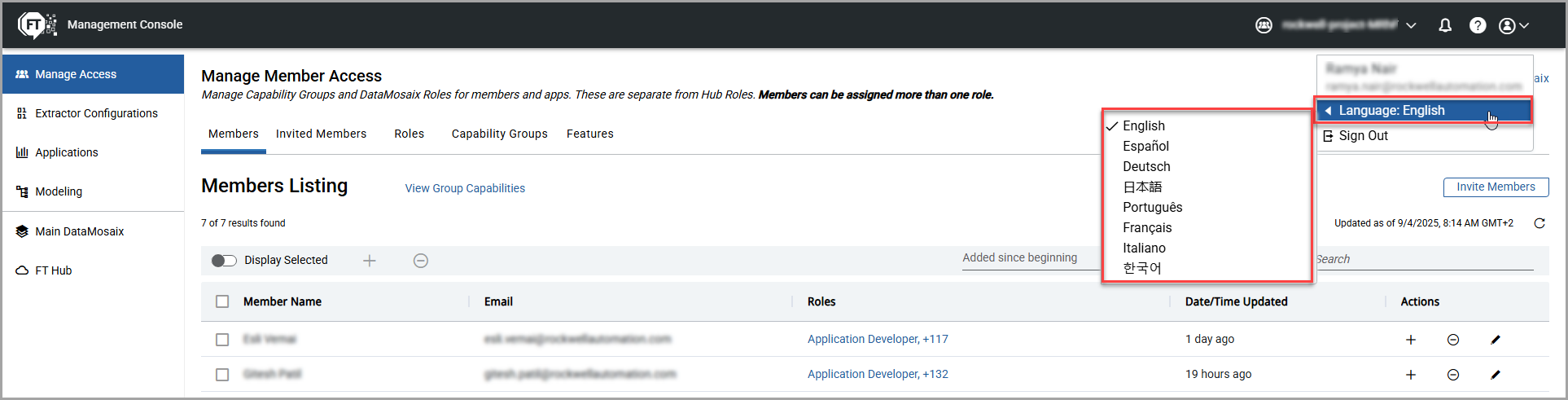Open the notifications bell icon
Image resolution: width=1568 pixels, height=400 pixels.
[1445, 25]
